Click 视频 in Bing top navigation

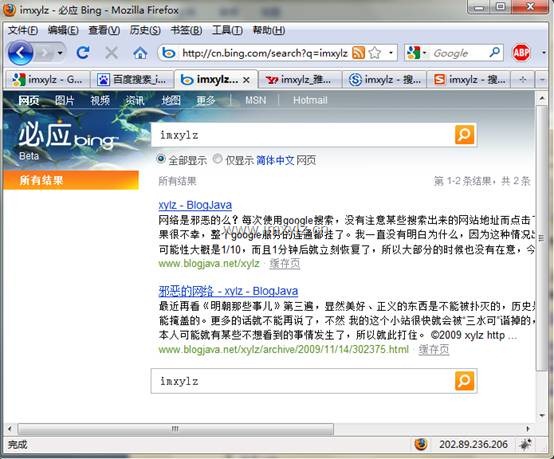[100, 101]
